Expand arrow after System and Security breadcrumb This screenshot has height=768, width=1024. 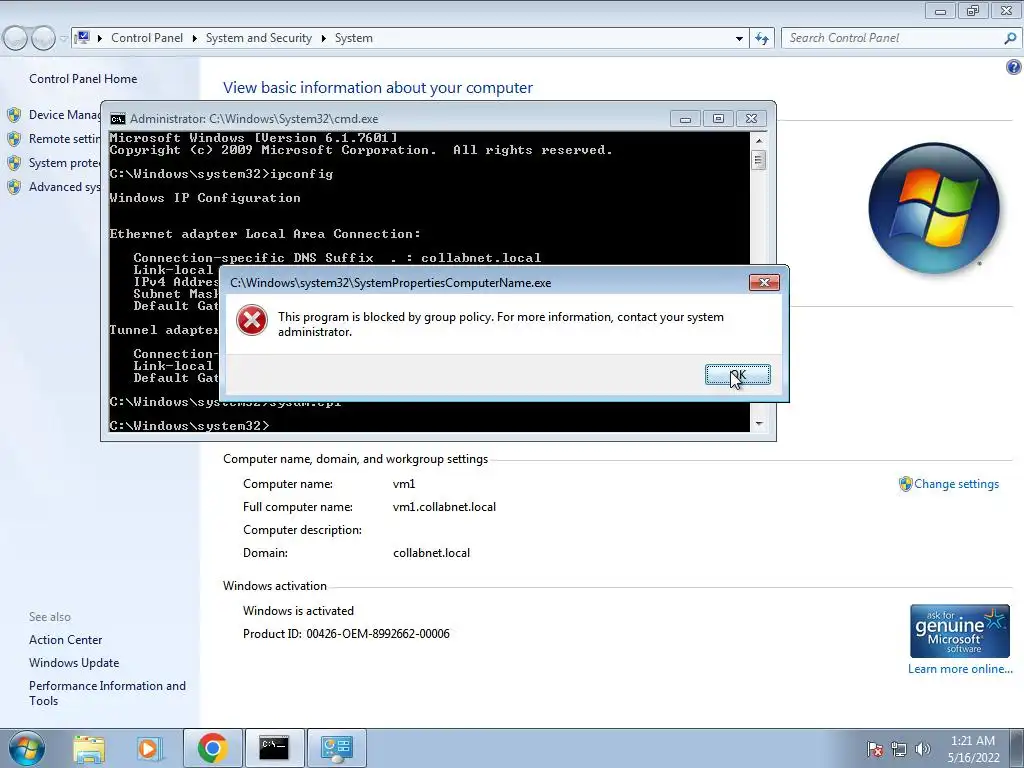[x=323, y=39]
